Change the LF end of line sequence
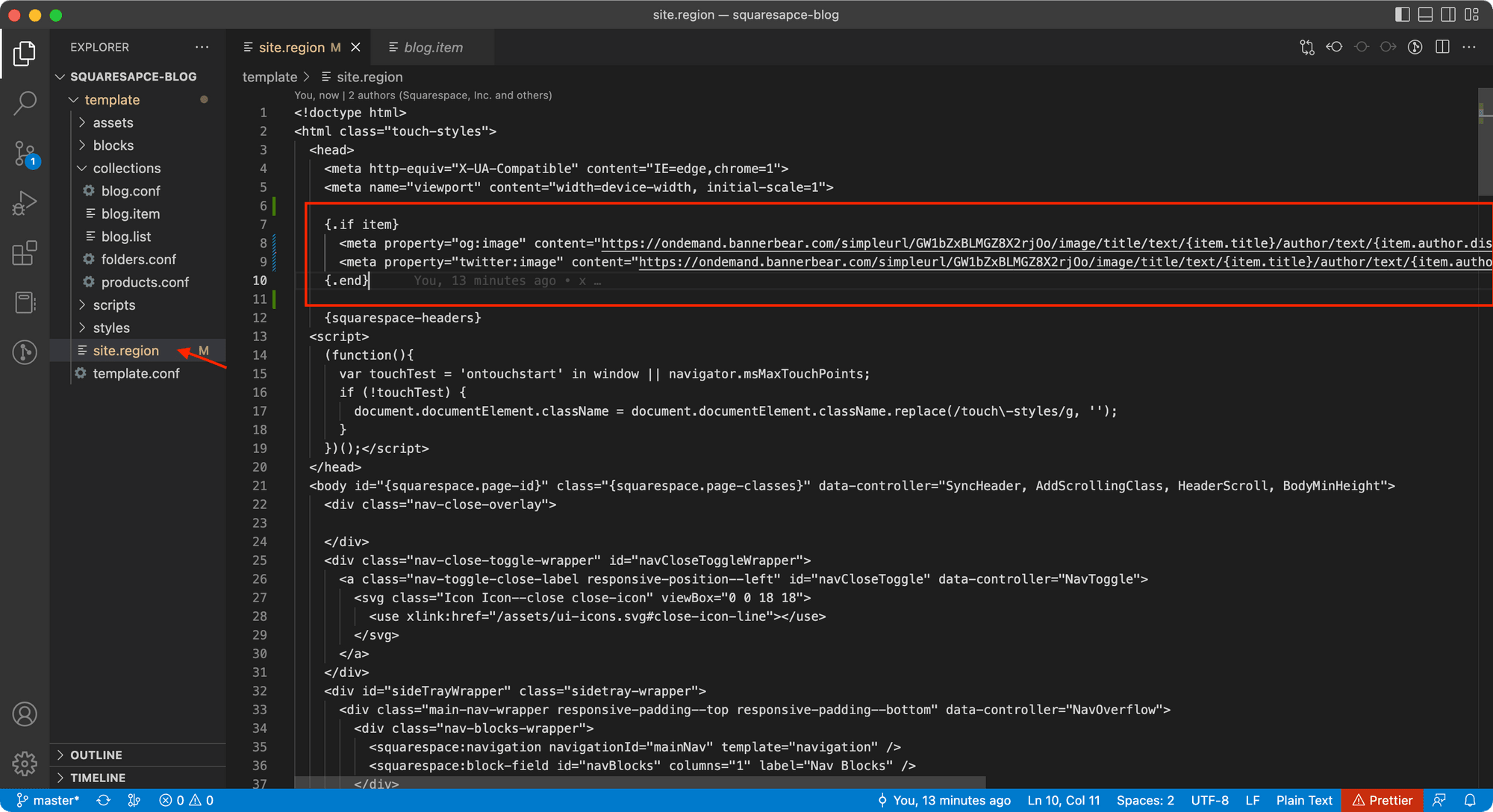Viewport: 1493px width, 812px height. 1253,800
